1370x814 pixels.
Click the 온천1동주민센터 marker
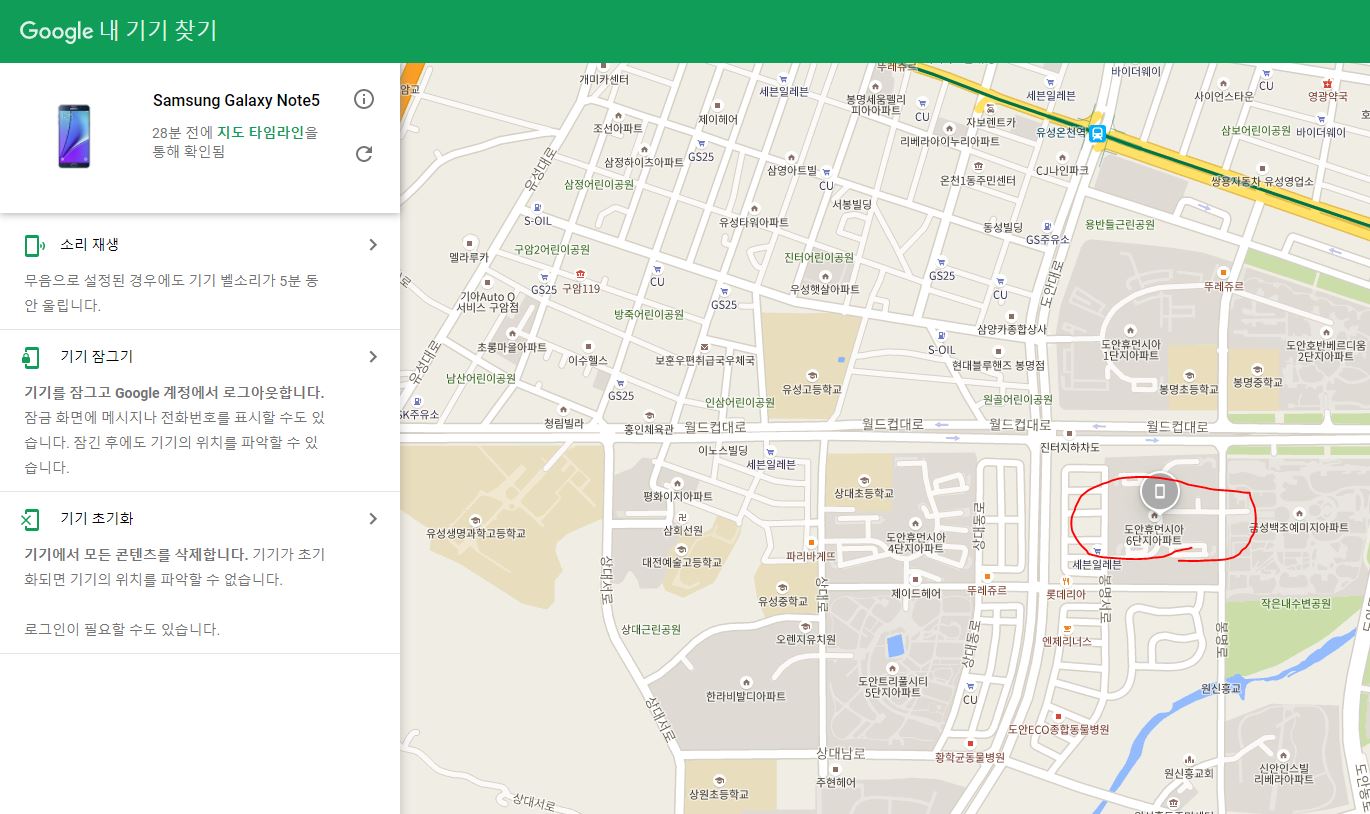click(978, 166)
